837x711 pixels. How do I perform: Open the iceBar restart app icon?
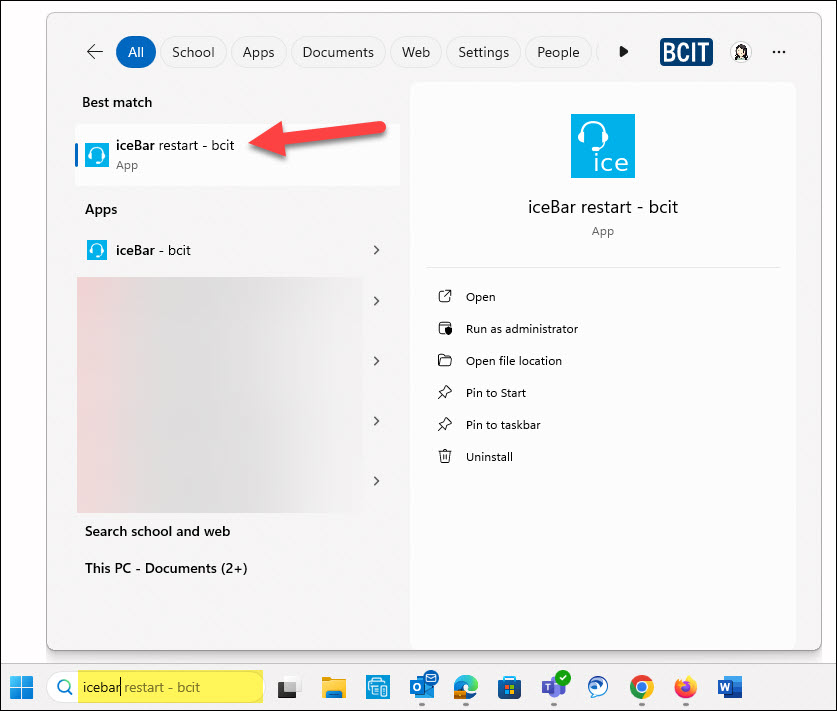point(96,155)
